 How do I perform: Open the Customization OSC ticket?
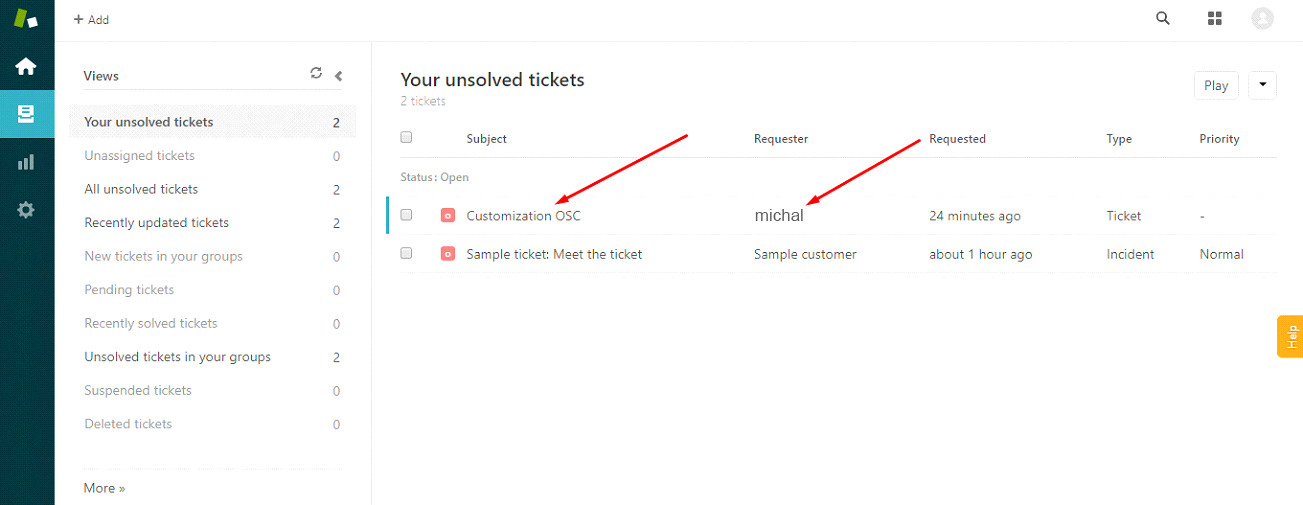pos(523,216)
